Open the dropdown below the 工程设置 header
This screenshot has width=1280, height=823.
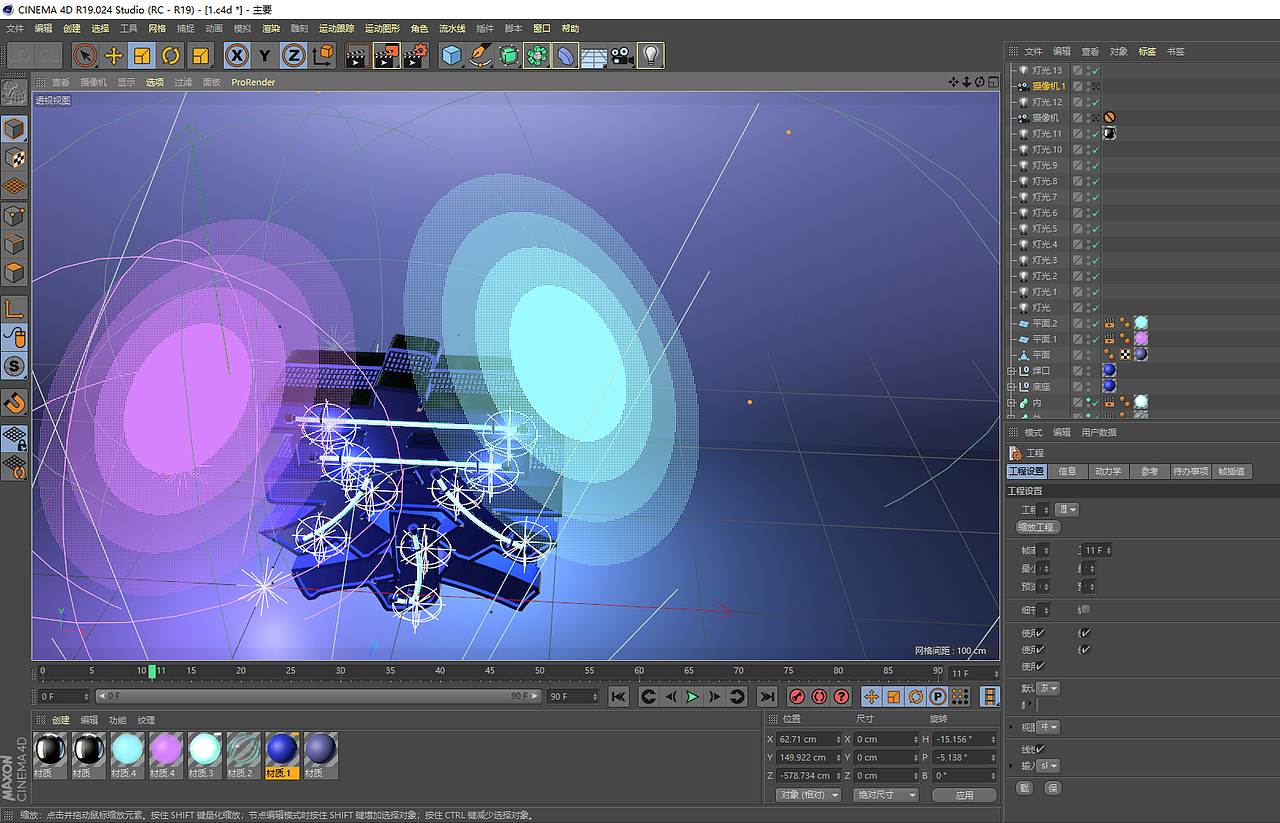pyautogui.click(x=1067, y=510)
